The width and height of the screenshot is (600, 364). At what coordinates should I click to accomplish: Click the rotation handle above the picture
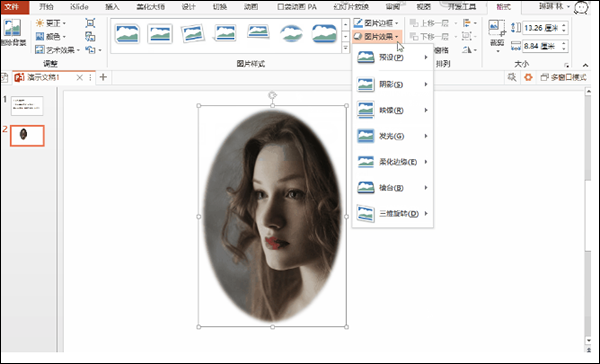272,95
